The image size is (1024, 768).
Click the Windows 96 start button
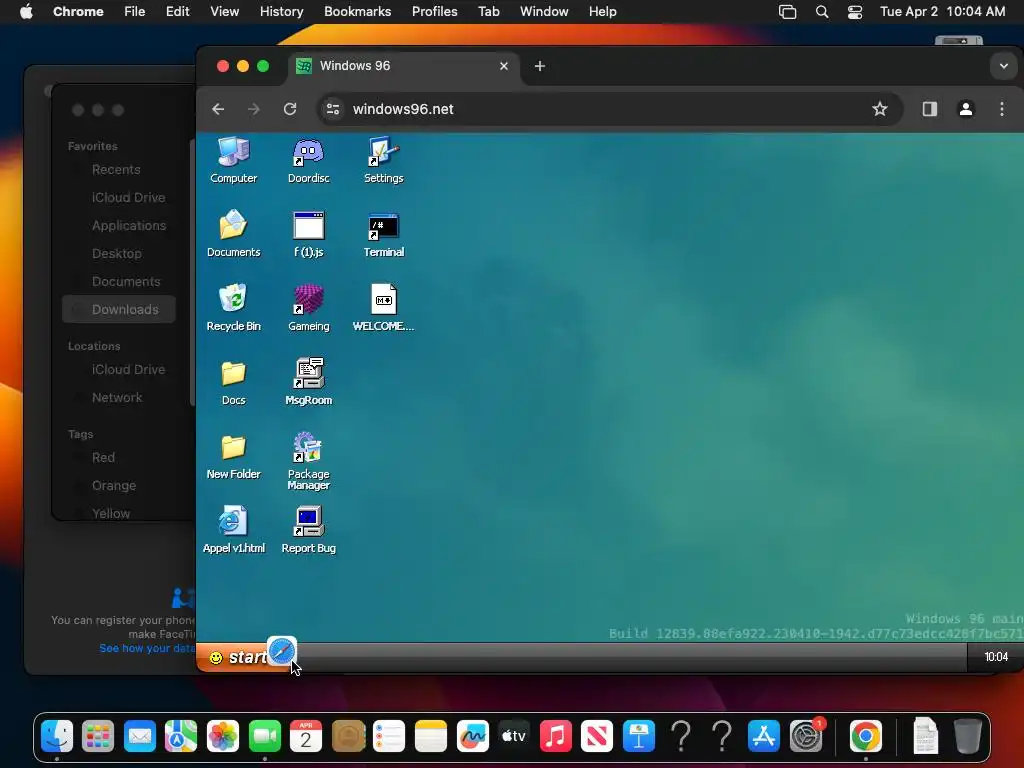237,657
